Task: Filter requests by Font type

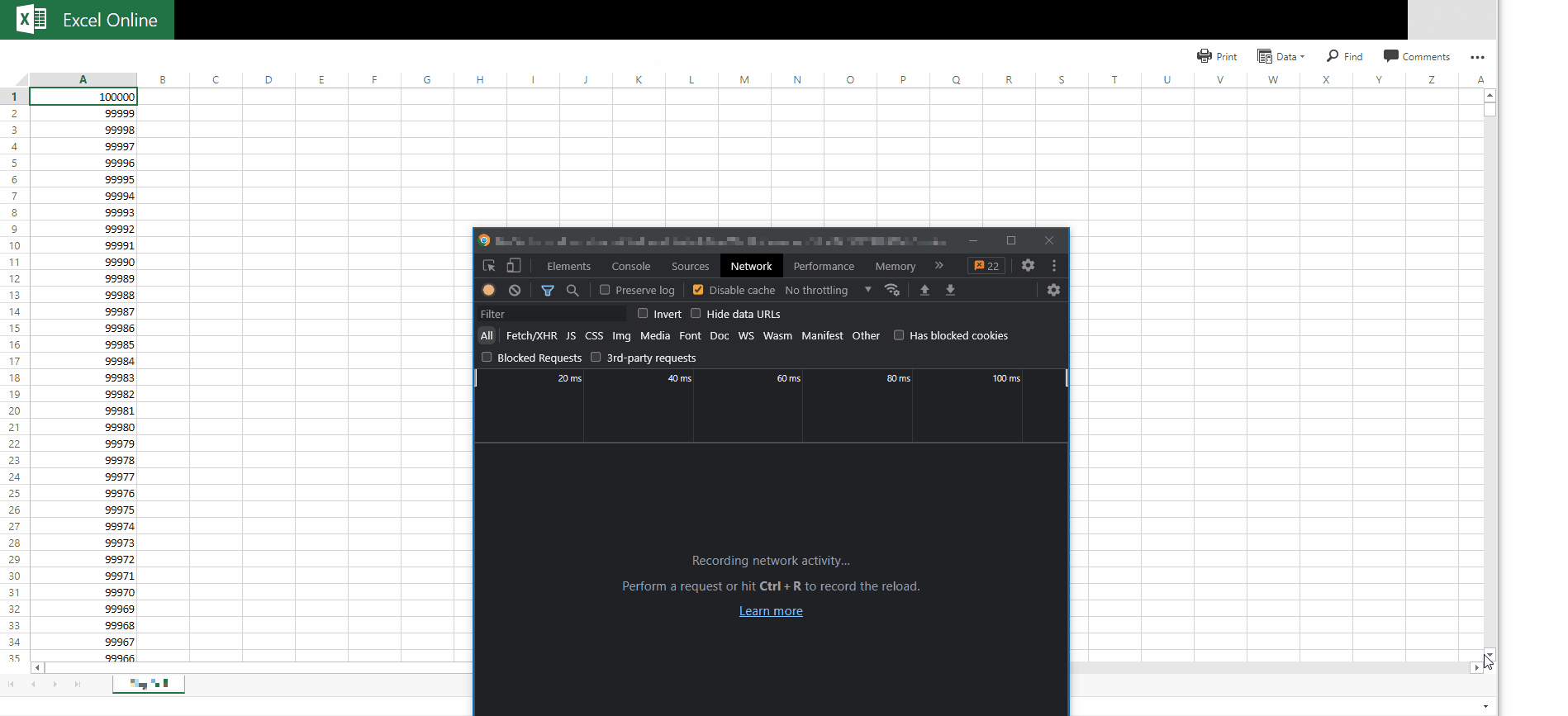Action: tap(690, 335)
